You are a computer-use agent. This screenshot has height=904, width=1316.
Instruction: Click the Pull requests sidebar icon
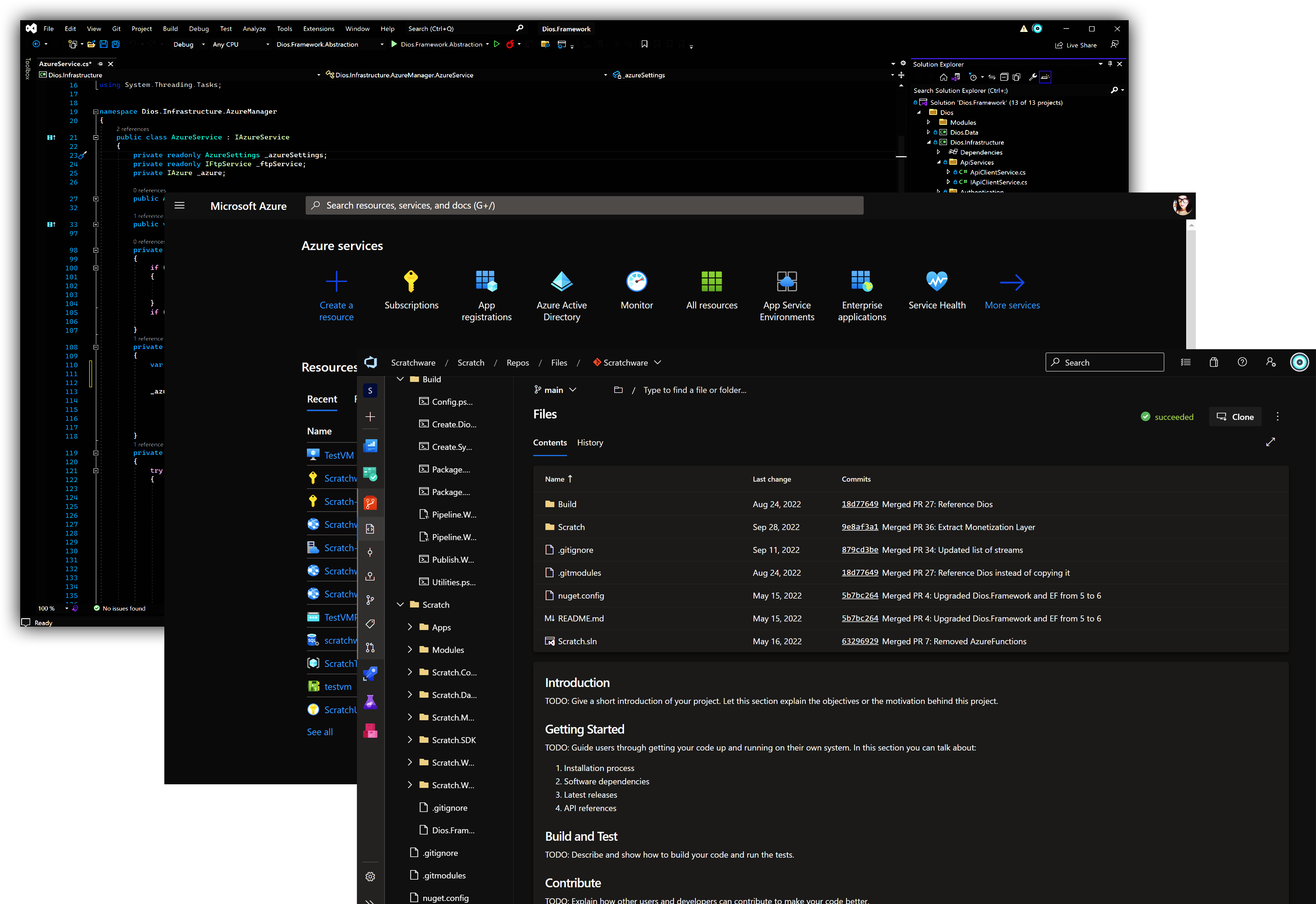[x=370, y=647]
